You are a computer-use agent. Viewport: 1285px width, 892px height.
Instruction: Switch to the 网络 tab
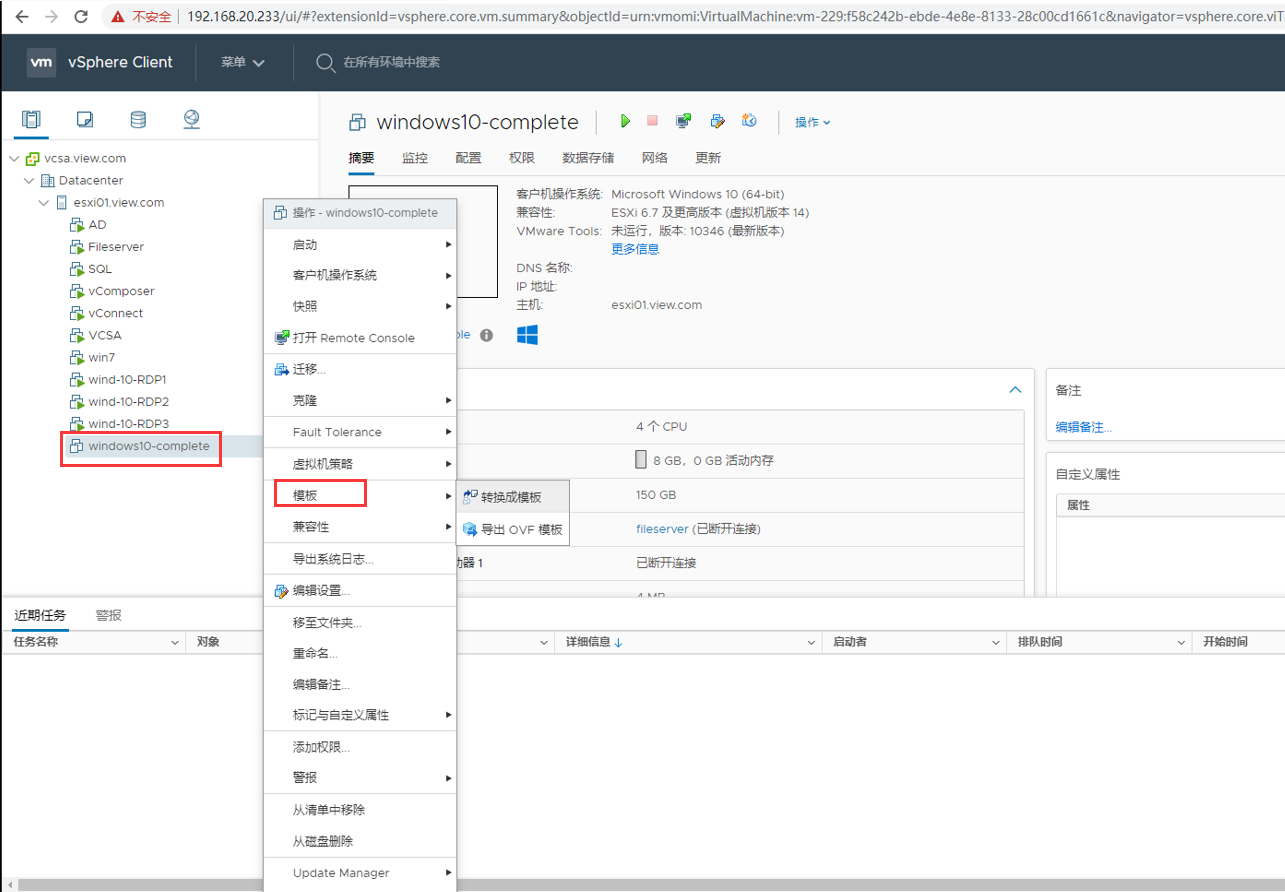(x=655, y=158)
